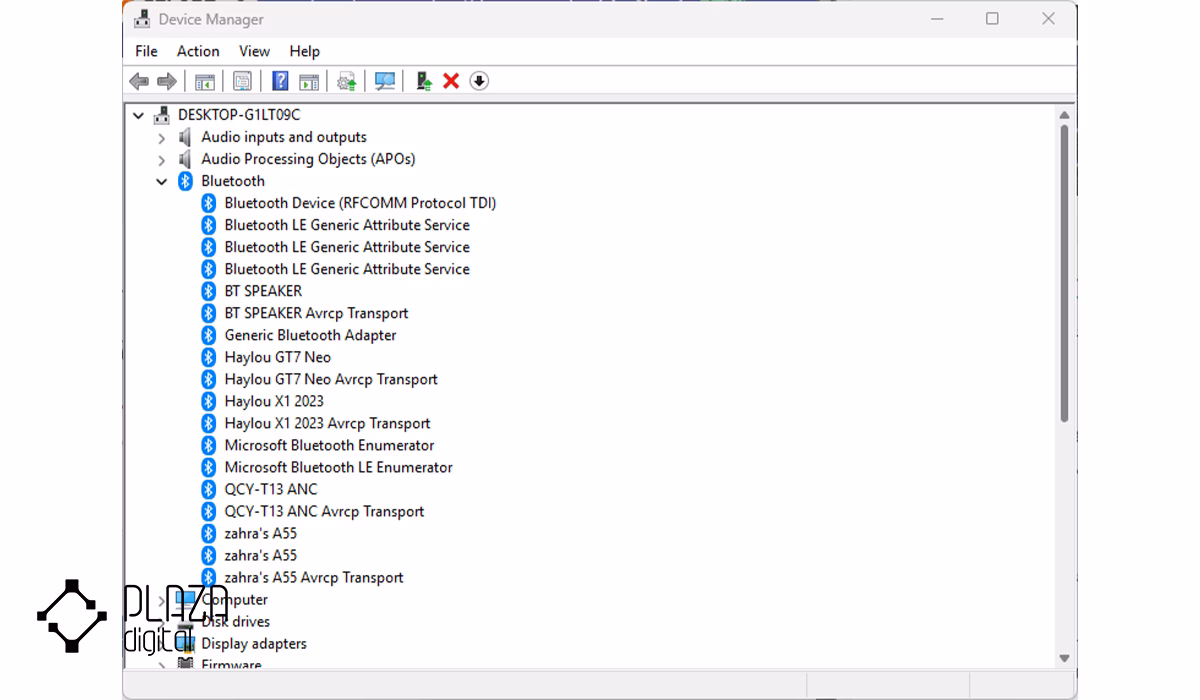Select zahra's A55 Avrcp Transport
Screen dimensions: 1200x700
(x=314, y=577)
